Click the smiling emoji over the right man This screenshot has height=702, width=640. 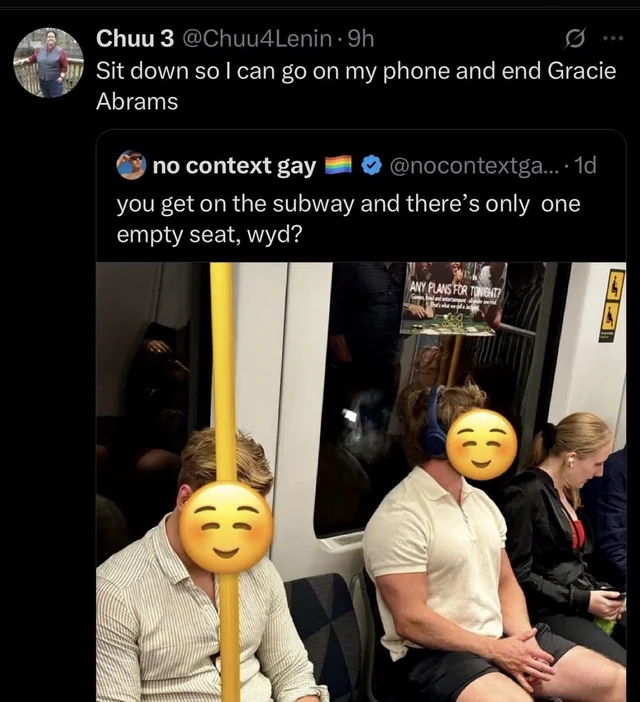pyautogui.click(x=482, y=445)
